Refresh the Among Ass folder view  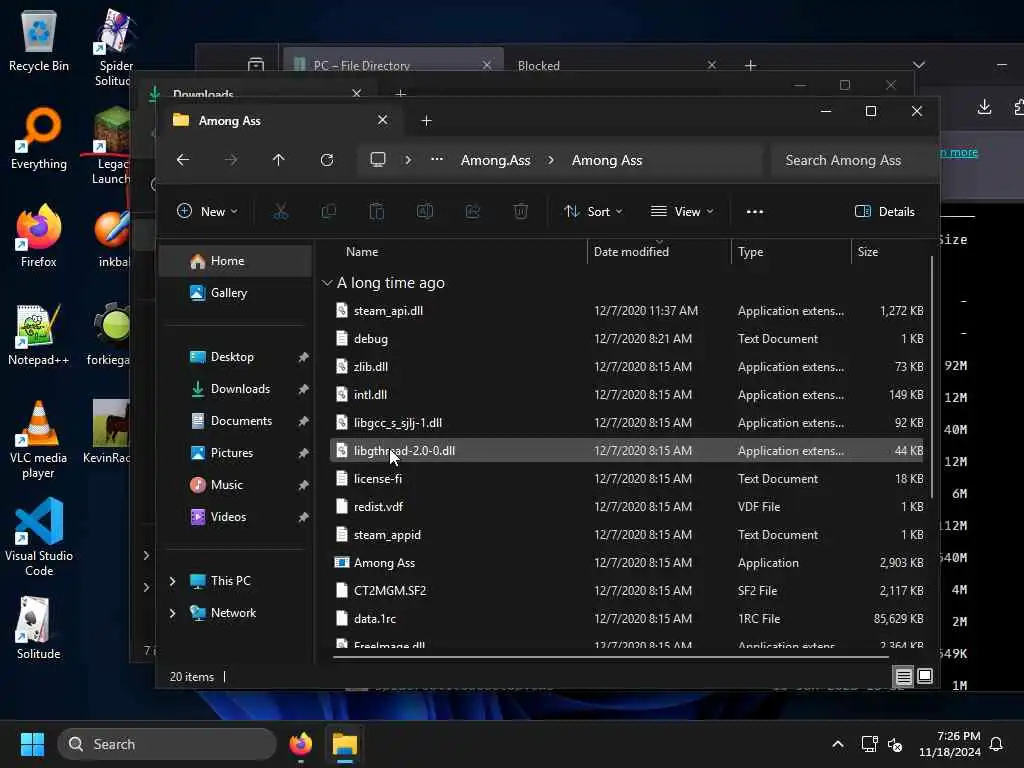(327, 160)
